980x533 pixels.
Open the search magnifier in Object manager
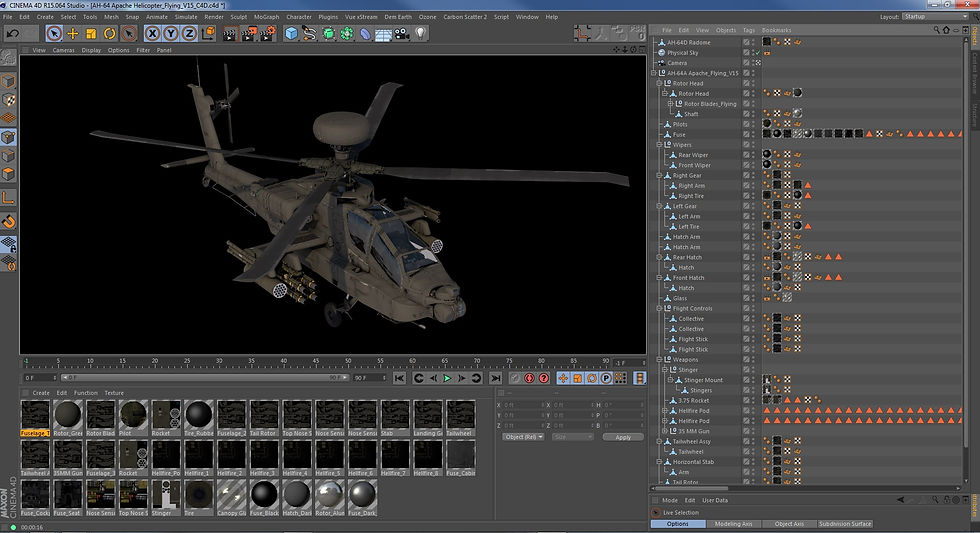[x=936, y=29]
